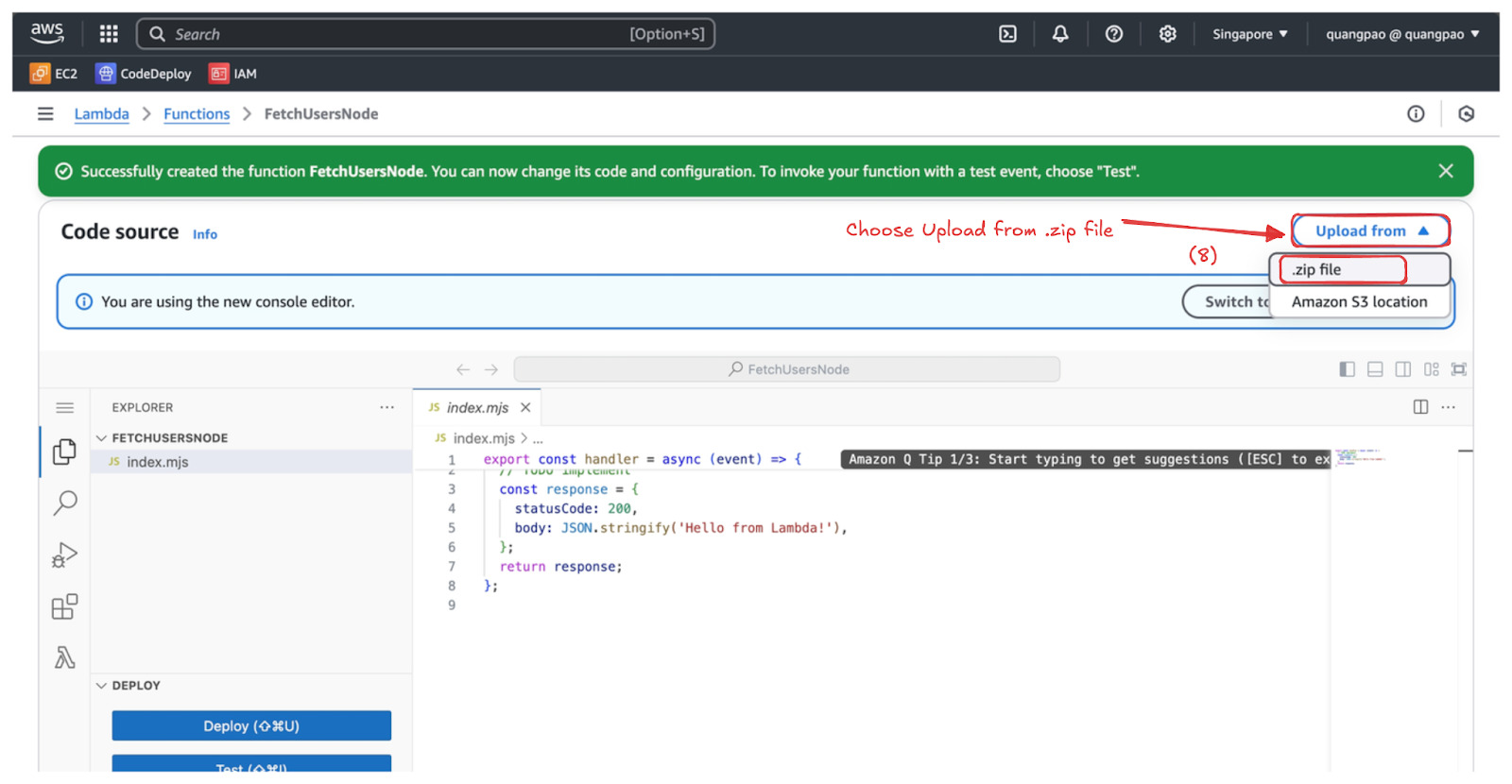Open the AWS services grid menu

pos(109,34)
